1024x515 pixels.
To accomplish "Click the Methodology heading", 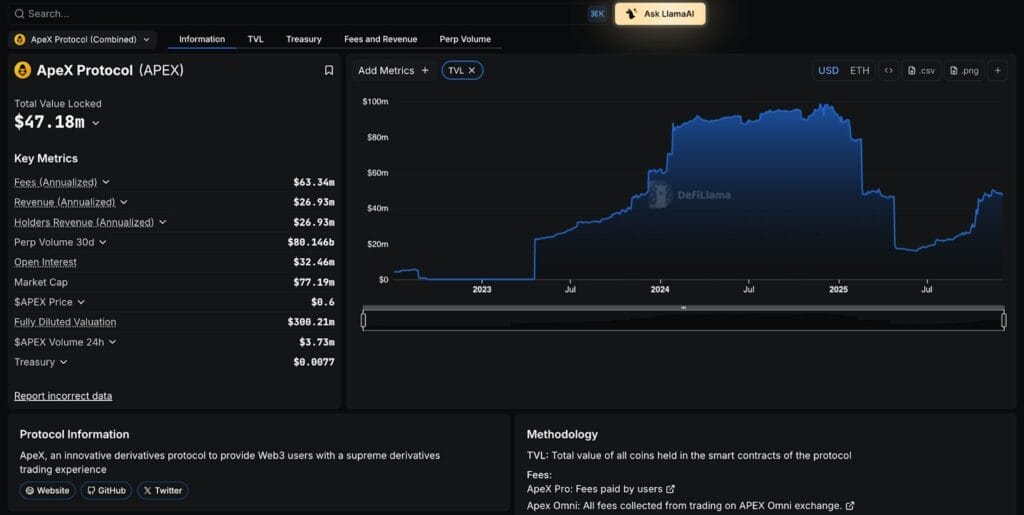I will [562, 434].
